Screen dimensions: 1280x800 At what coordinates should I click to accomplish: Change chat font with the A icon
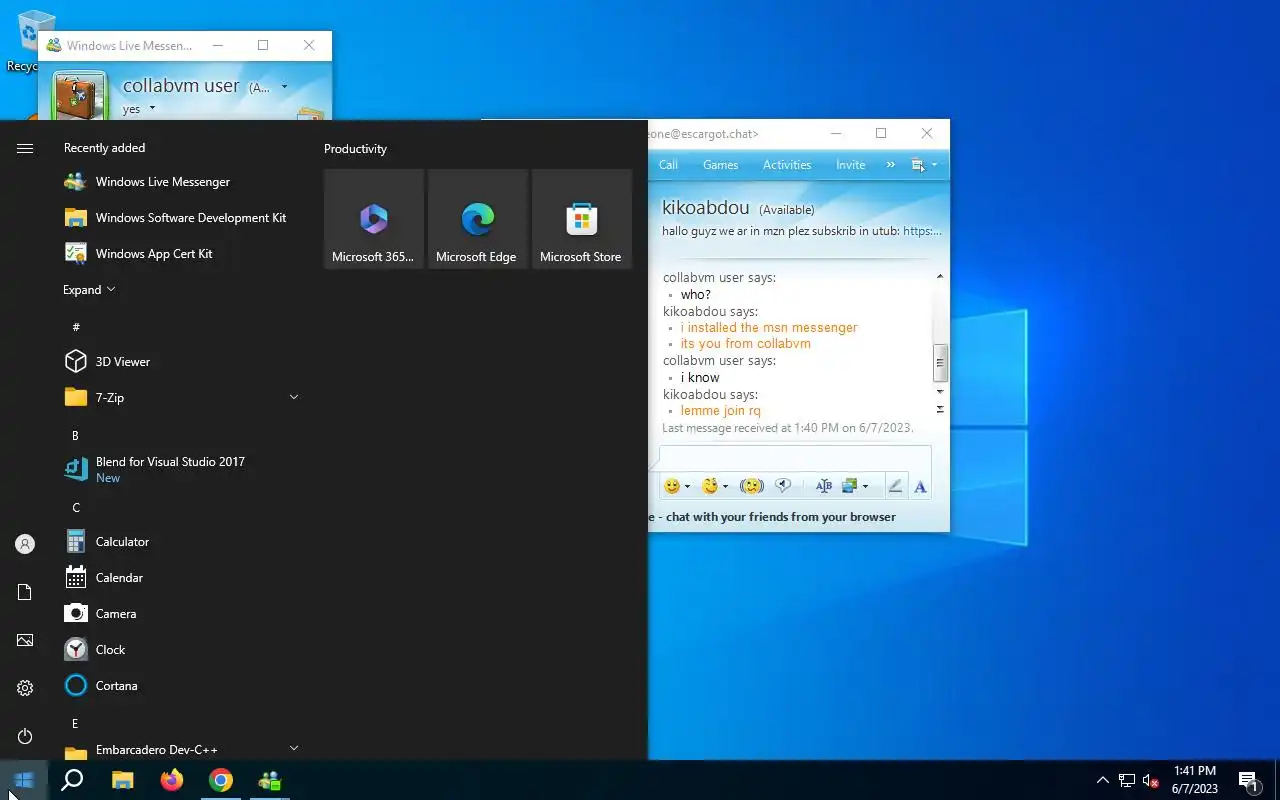coord(920,487)
